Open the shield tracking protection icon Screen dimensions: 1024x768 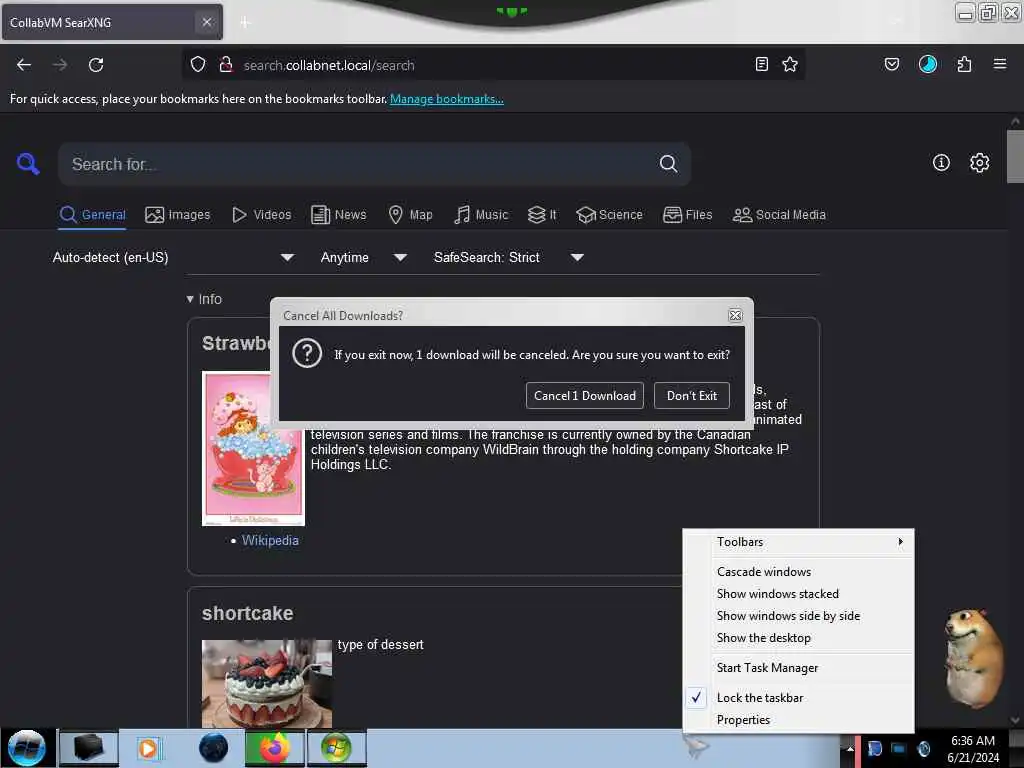[x=198, y=65]
